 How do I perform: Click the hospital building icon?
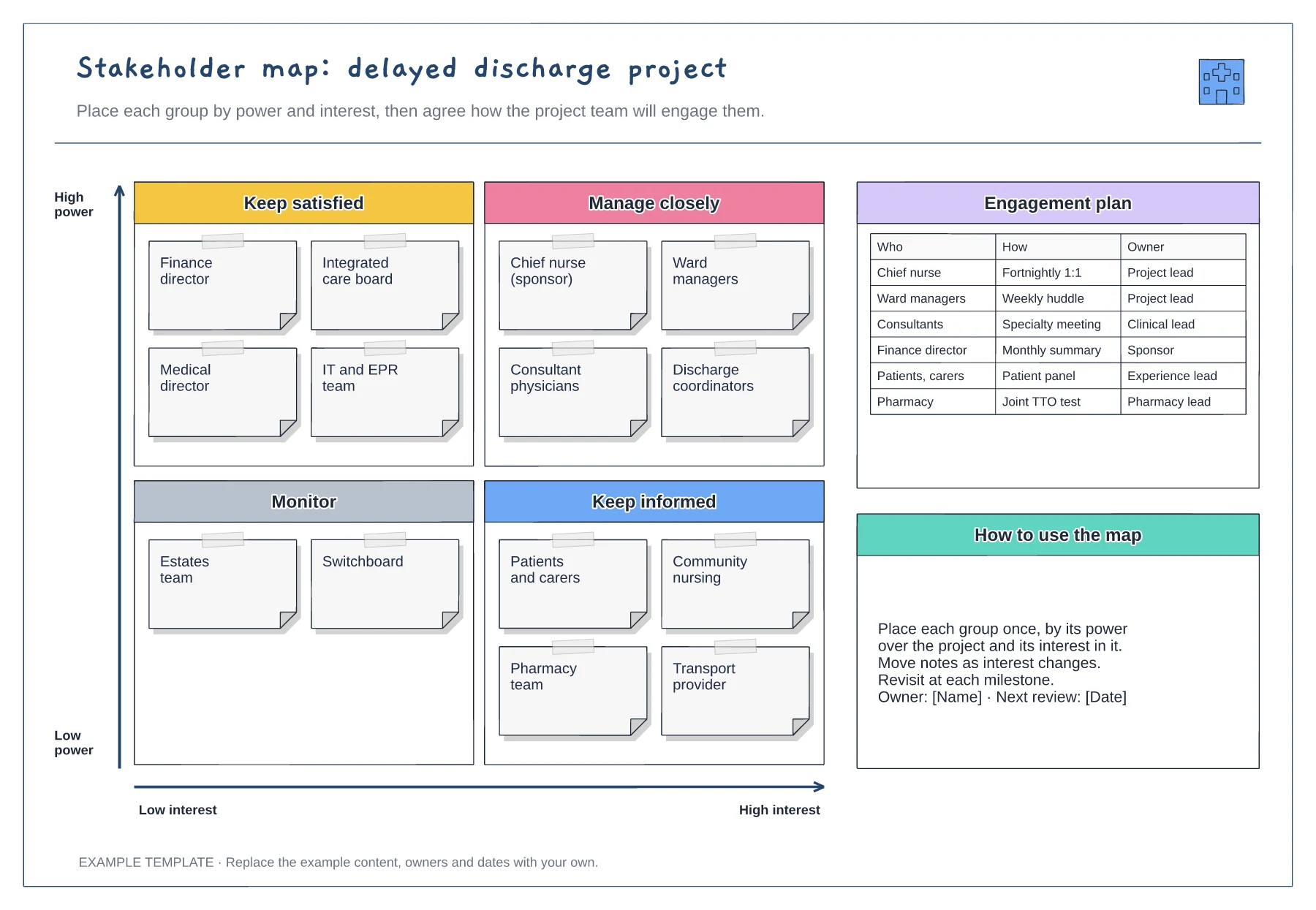(x=1221, y=82)
